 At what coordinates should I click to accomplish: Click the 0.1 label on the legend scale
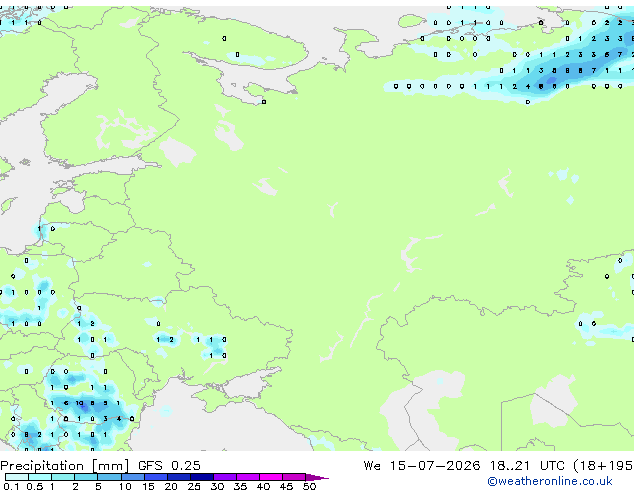(x=11, y=486)
